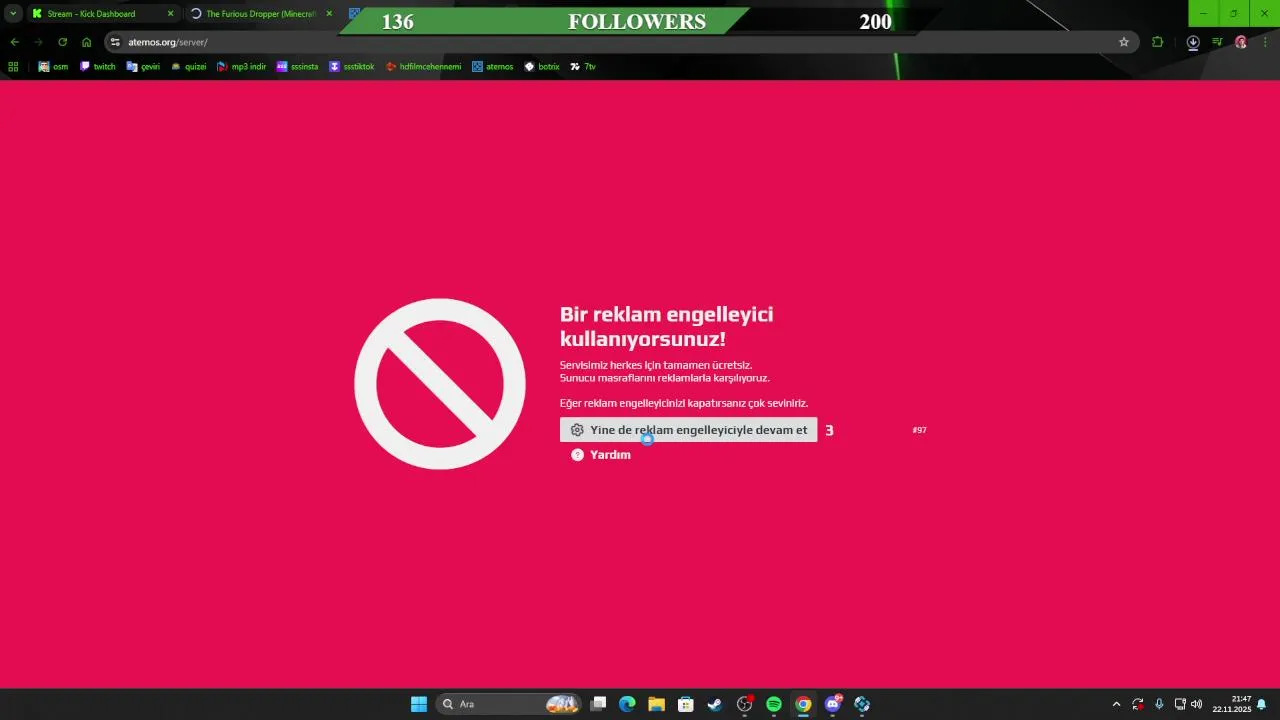Open the browser home page icon
Image resolution: width=1280 pixels, height=720 pixels.
click(x=86, y=42)
